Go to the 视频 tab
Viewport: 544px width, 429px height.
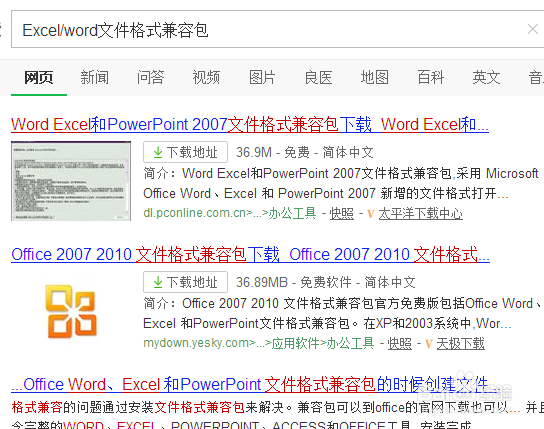coord(206,77)
